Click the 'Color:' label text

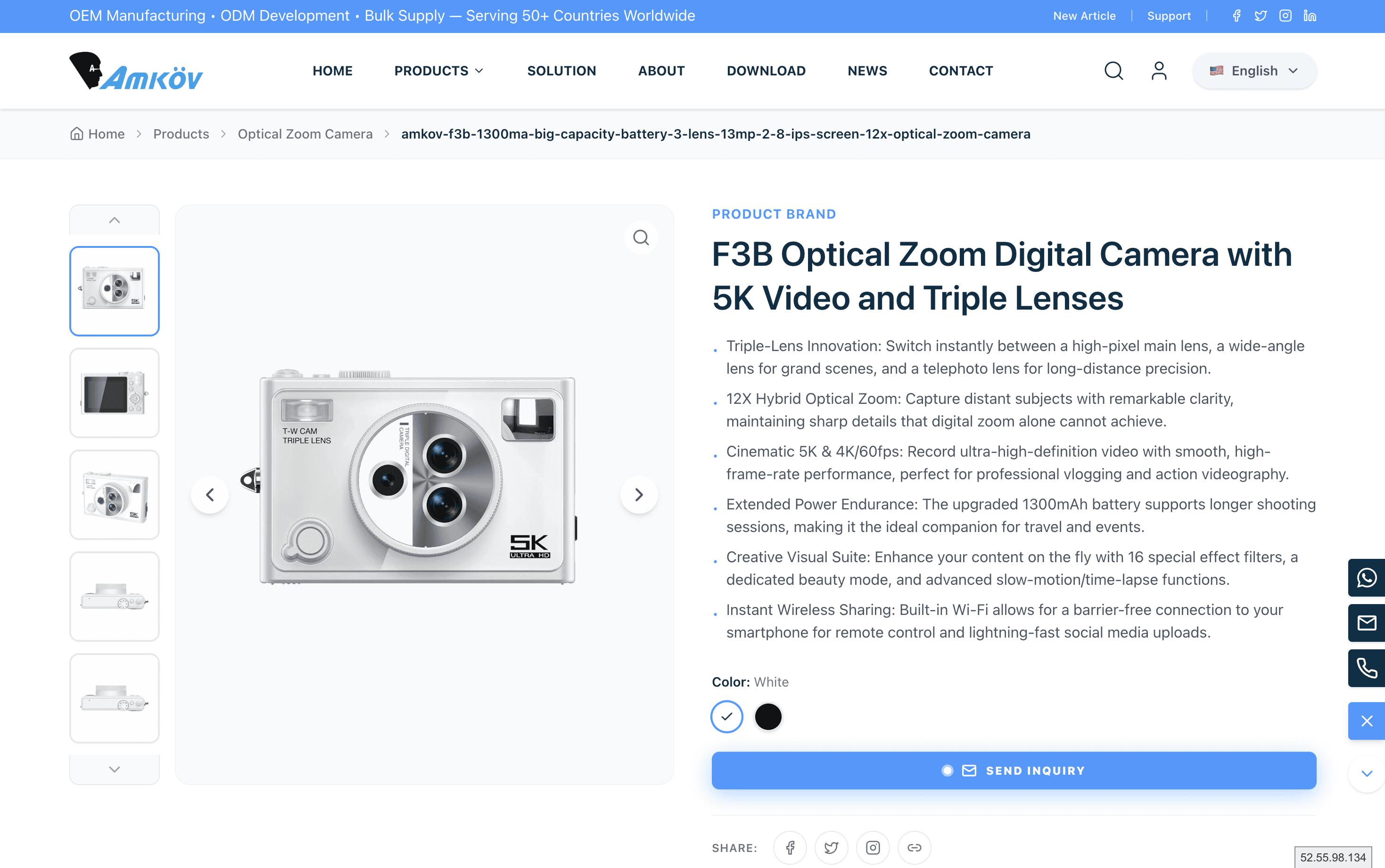(730, 682)
